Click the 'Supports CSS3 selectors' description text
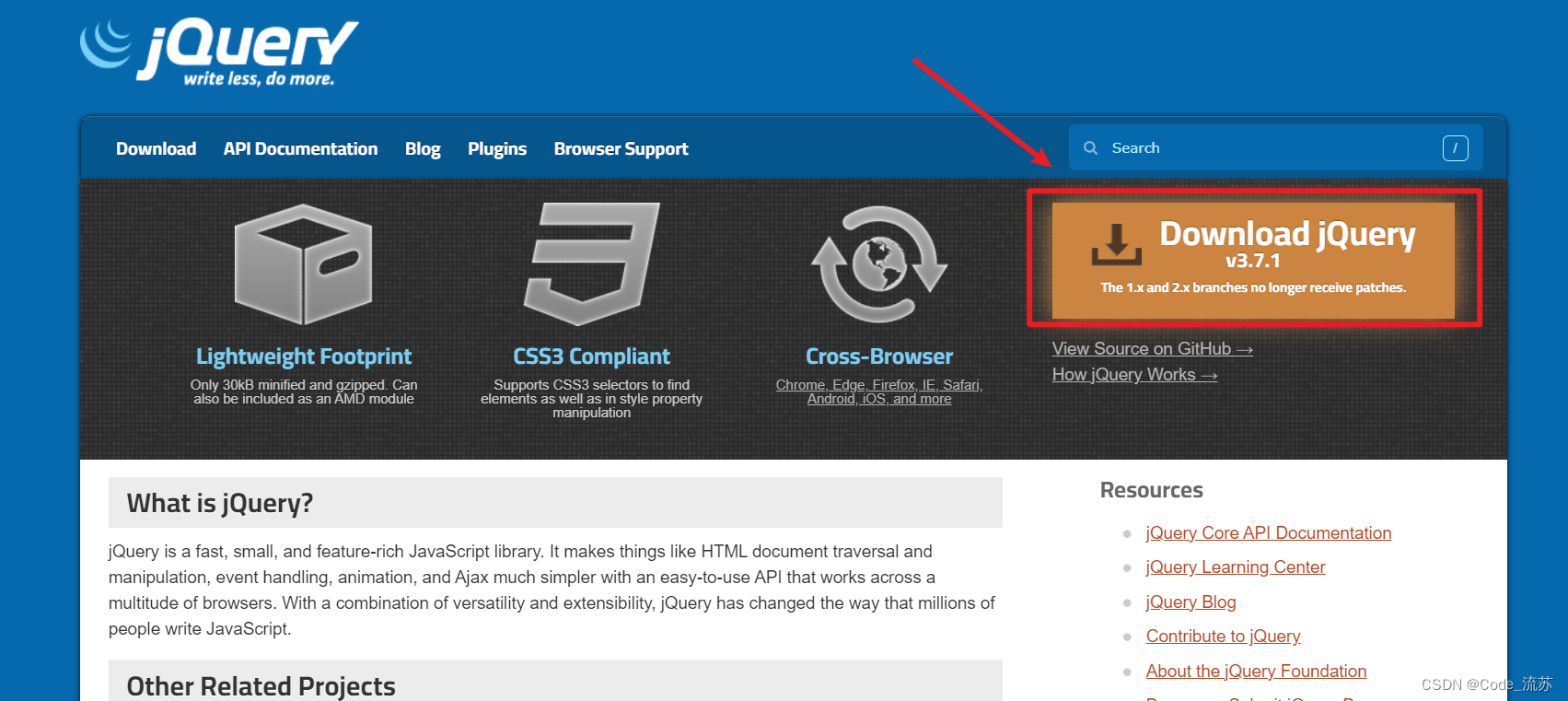 point(591,399)
